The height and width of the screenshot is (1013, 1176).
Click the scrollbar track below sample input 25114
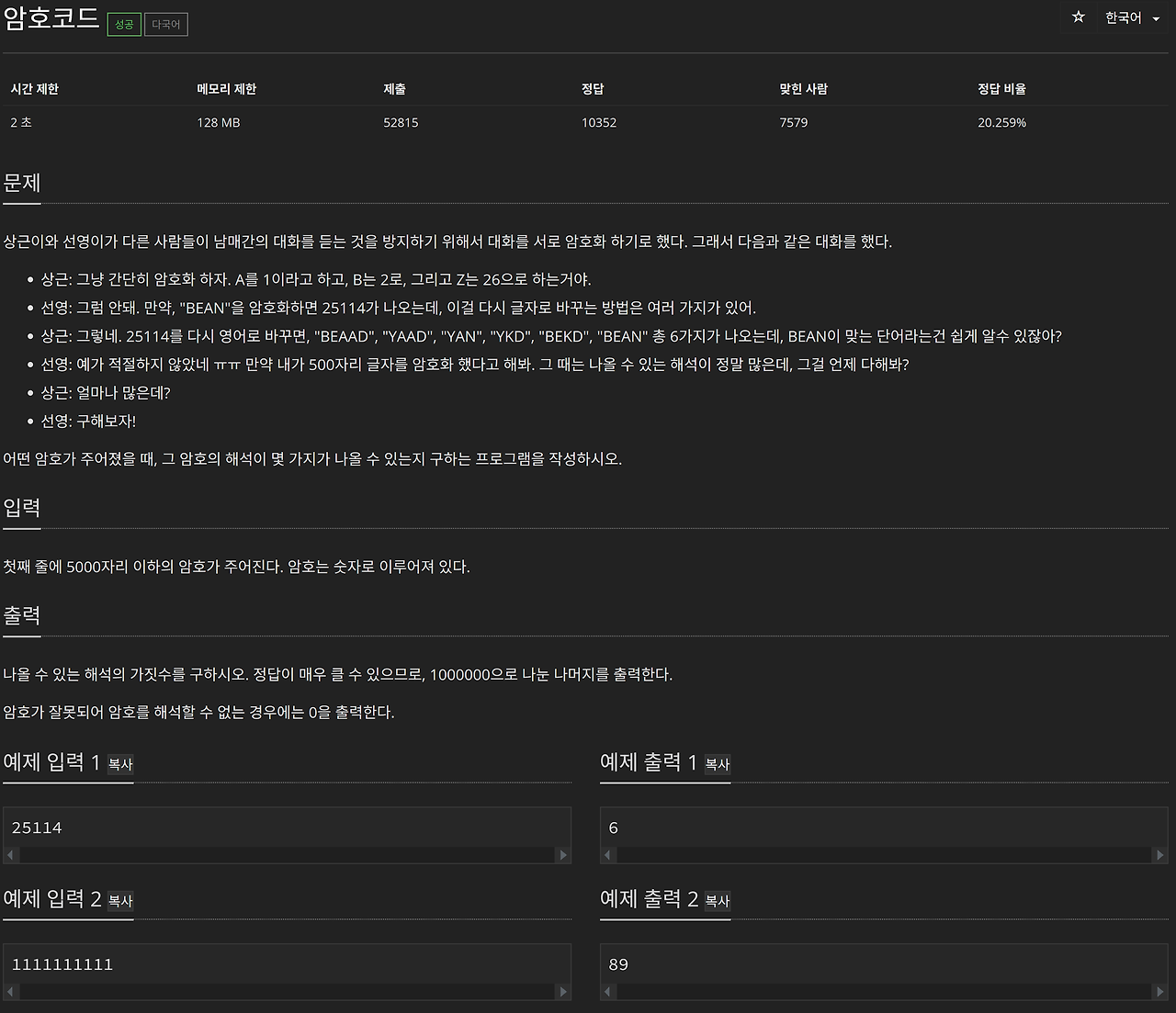(287, 854)
